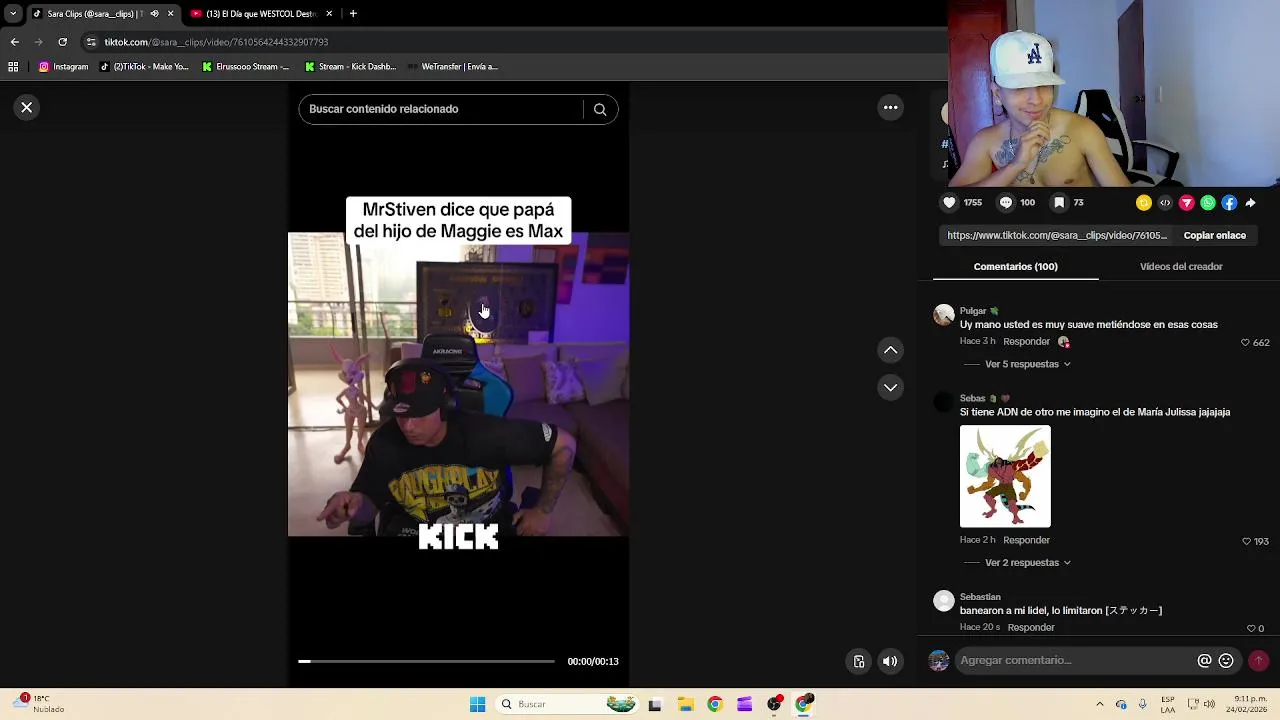1280x720 pixels.
Task: Click the browser address bar URL
Action: pos(216,42)
